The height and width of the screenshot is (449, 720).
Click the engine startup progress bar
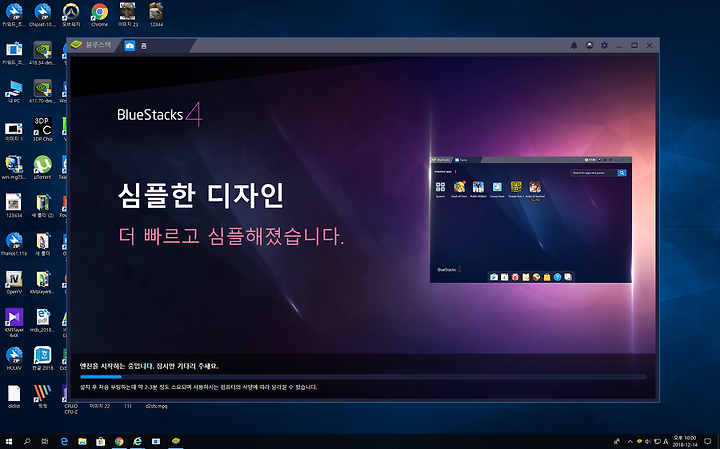point(363,377)
